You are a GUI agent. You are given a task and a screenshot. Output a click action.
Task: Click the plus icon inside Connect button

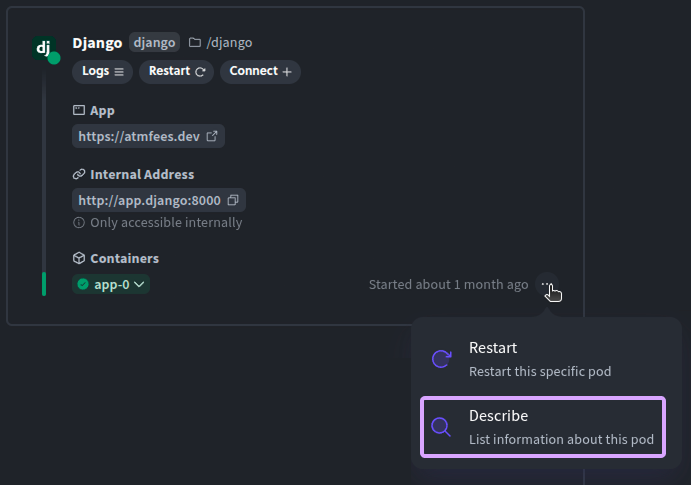pyautogui.click(x=287, y=72)
